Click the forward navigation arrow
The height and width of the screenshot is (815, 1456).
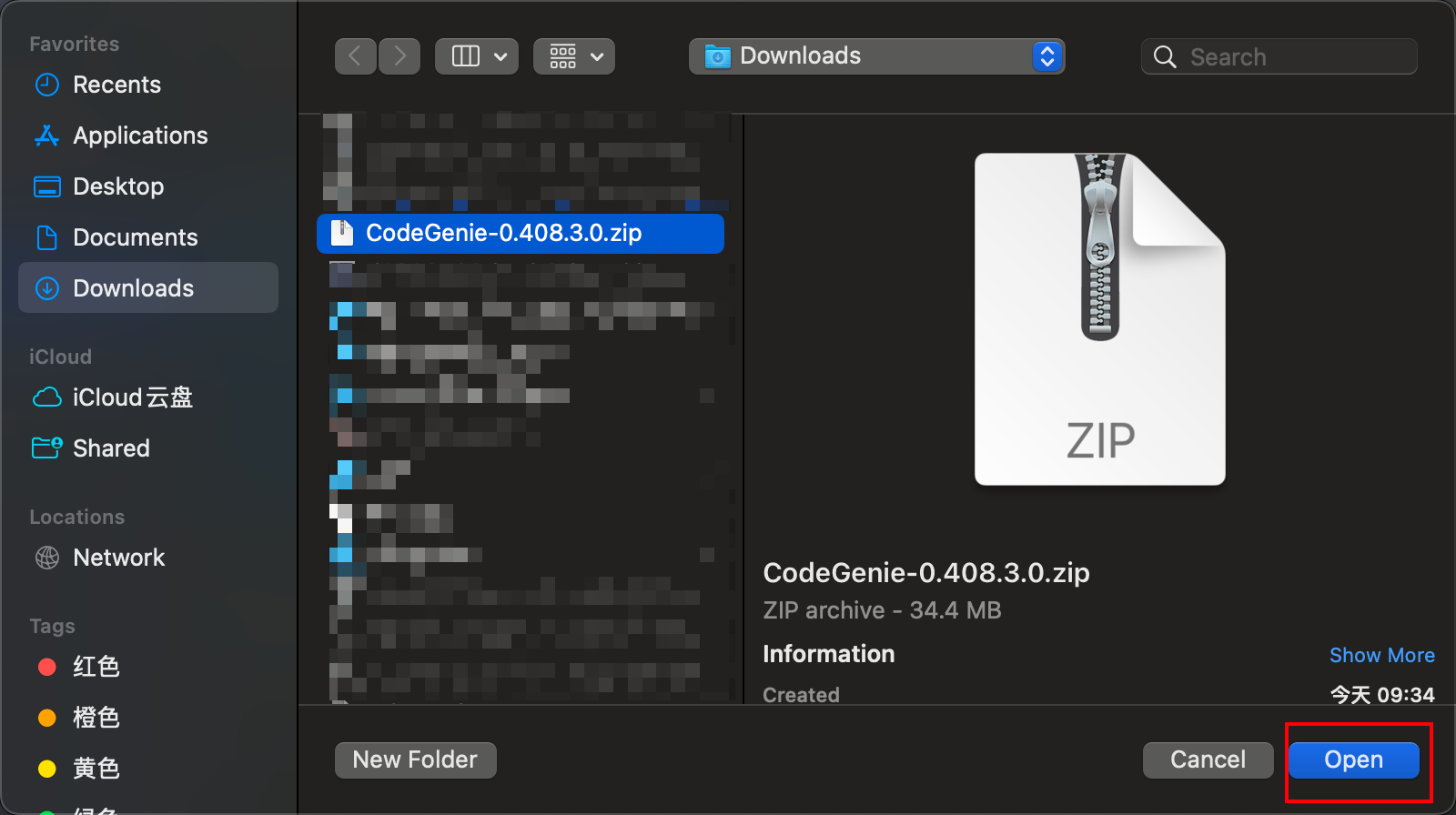pos(399,56)
